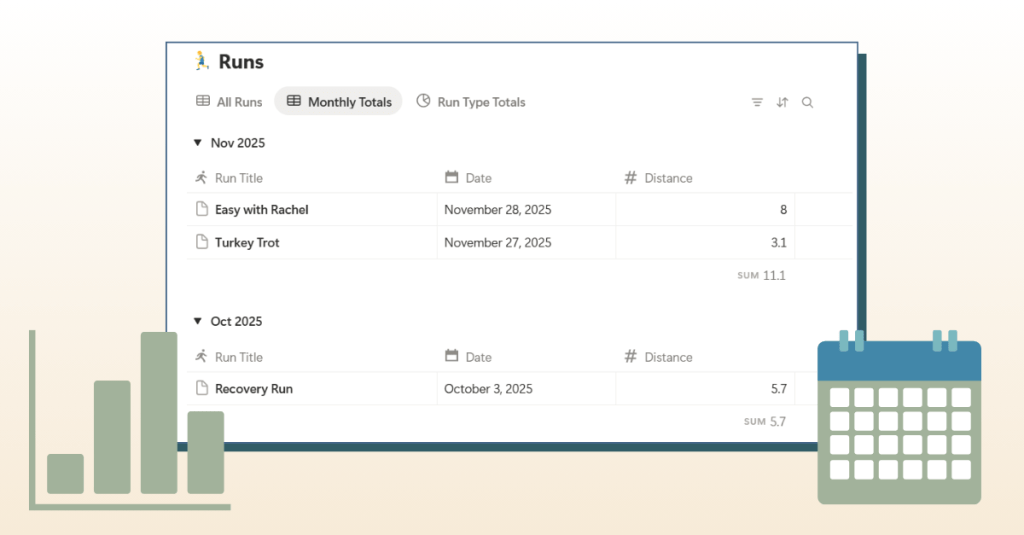The image size is (1024, 535).
Task: Click page icon beside Turkey Trot
Action: pos(201,243)
